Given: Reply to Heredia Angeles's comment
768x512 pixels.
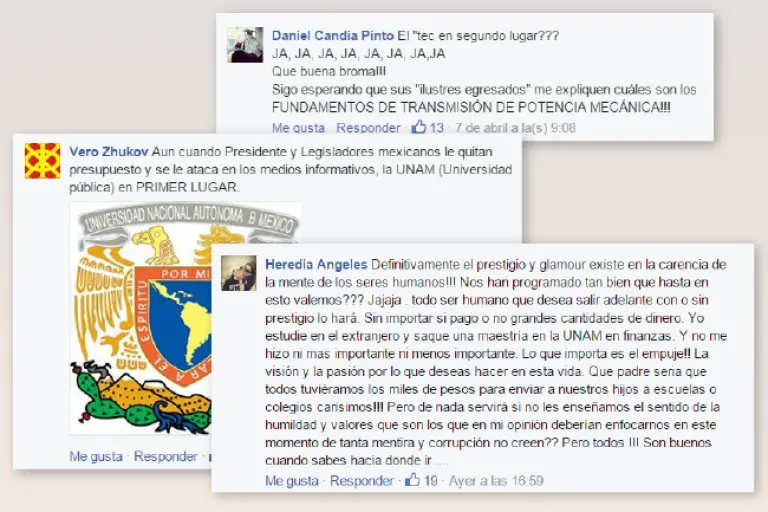Looking at the screenshot, I should coord(361,481).
